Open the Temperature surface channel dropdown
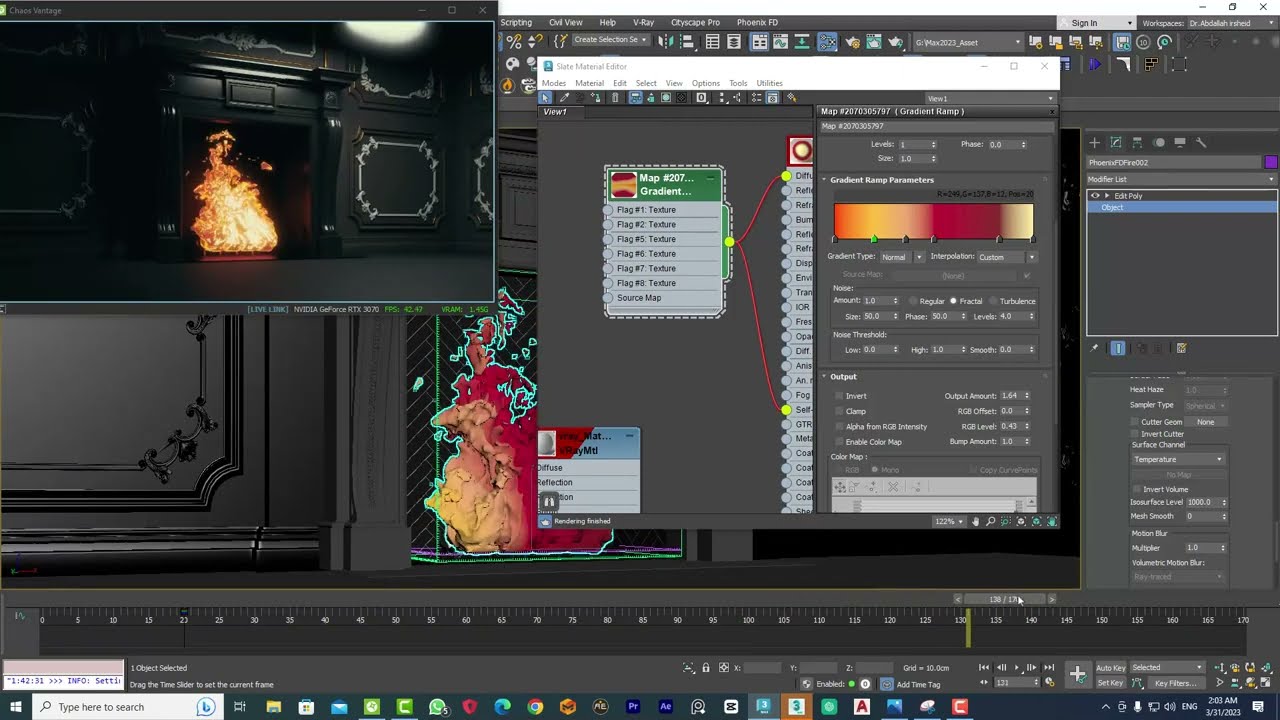The height and width of the screenshot is (720, 1280). tap(1178, 459)
